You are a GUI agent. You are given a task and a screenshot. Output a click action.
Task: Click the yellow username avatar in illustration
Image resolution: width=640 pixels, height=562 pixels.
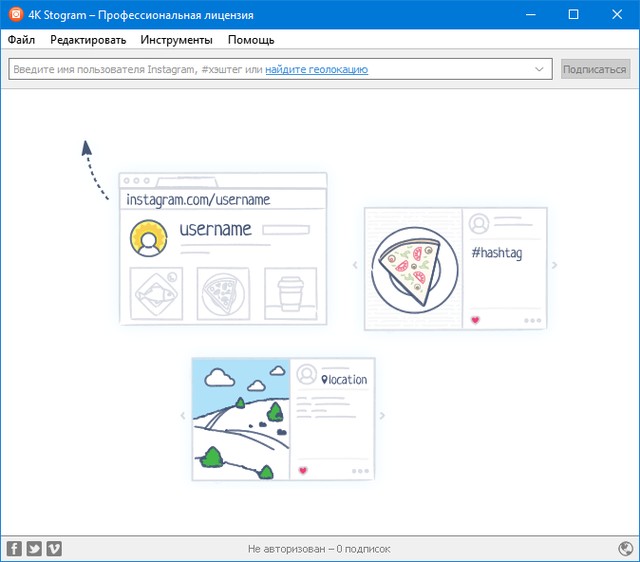[x=148, y=239]
